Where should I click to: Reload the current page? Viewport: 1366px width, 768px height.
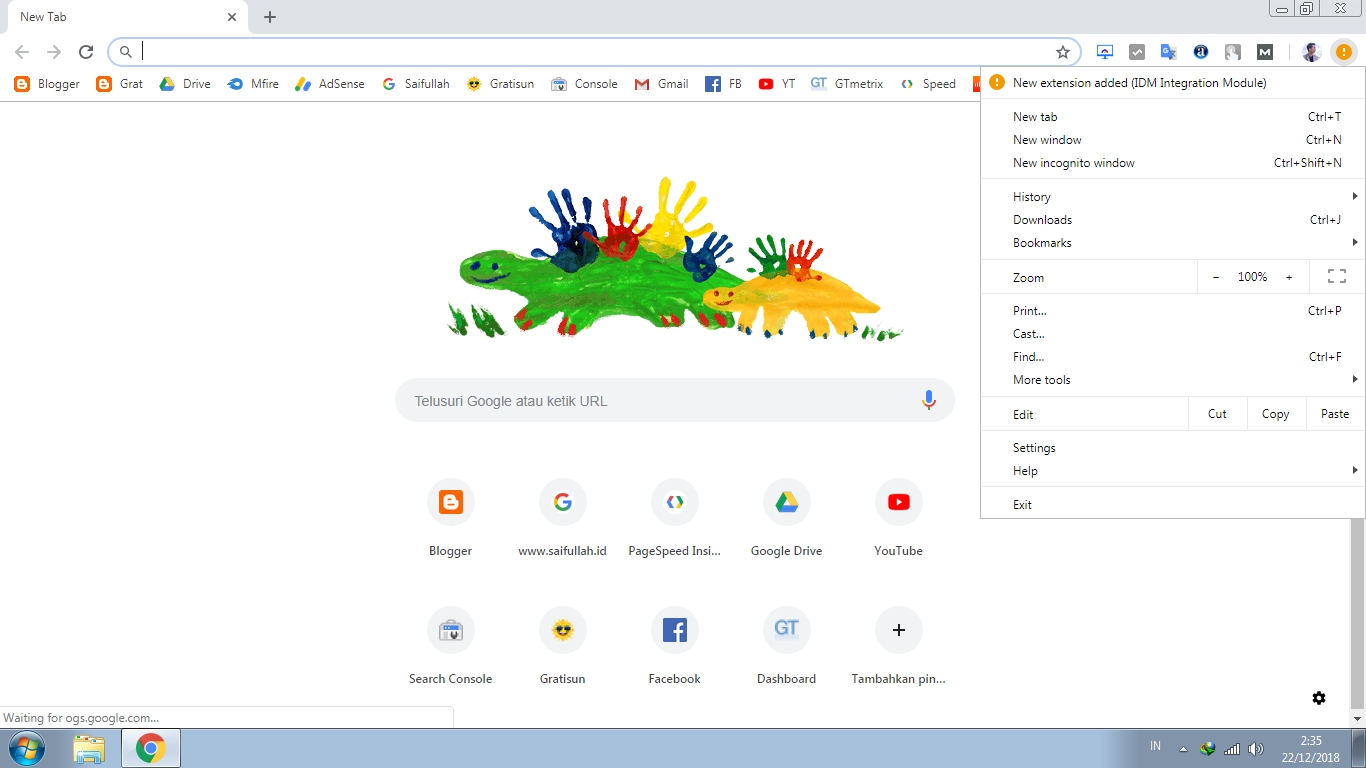tap(86, 52)
